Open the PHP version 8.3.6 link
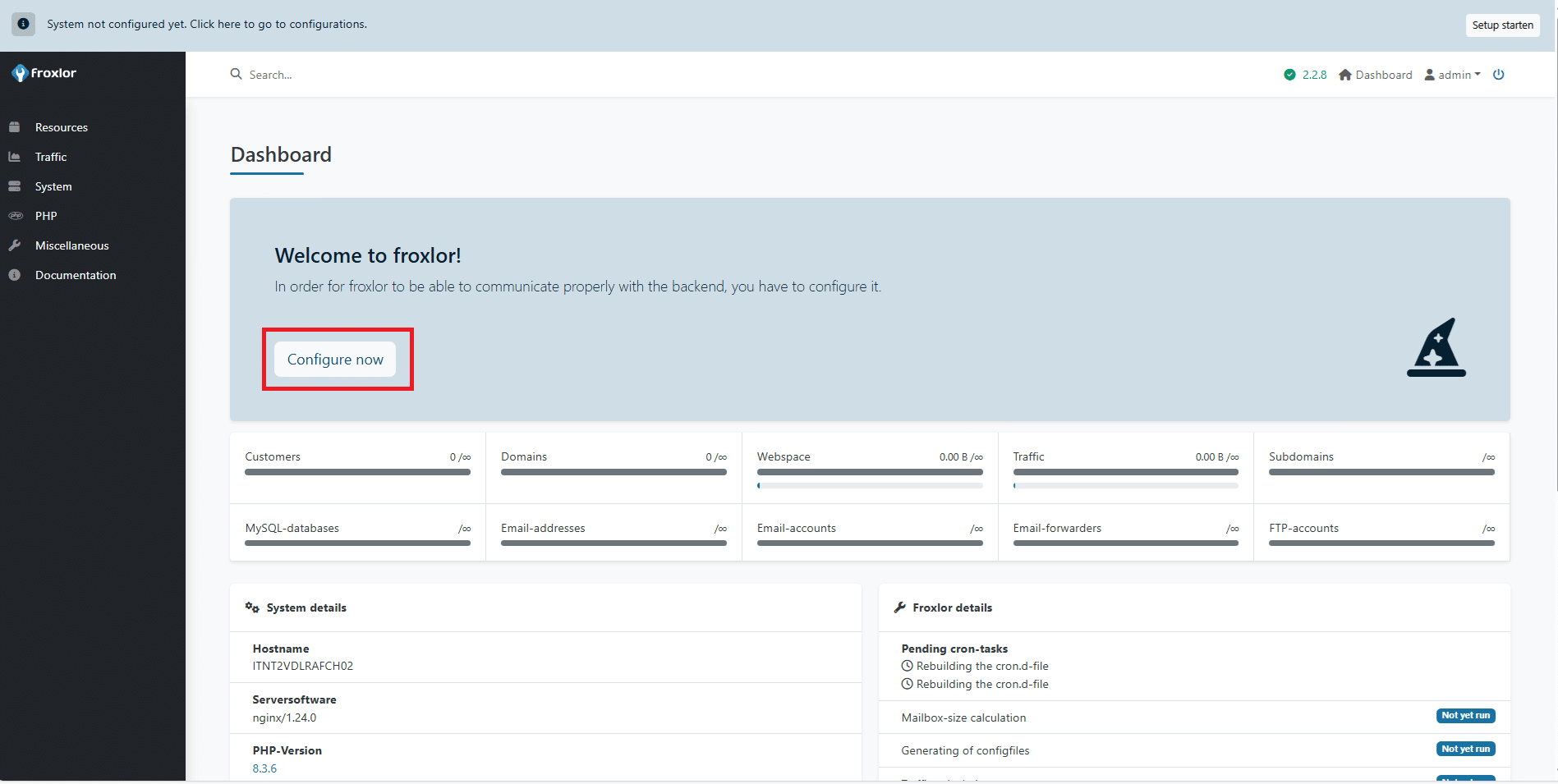 click(264, 768)
